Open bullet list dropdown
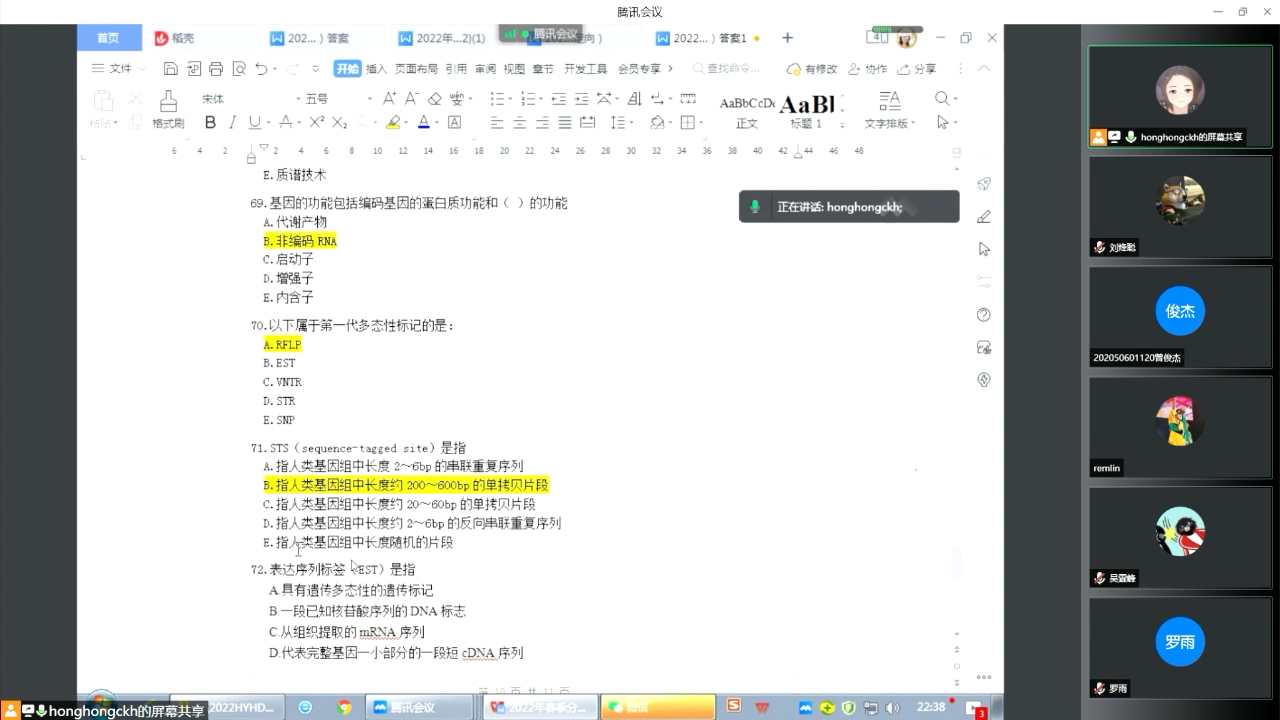1280x720 pixels. [509, 99]
